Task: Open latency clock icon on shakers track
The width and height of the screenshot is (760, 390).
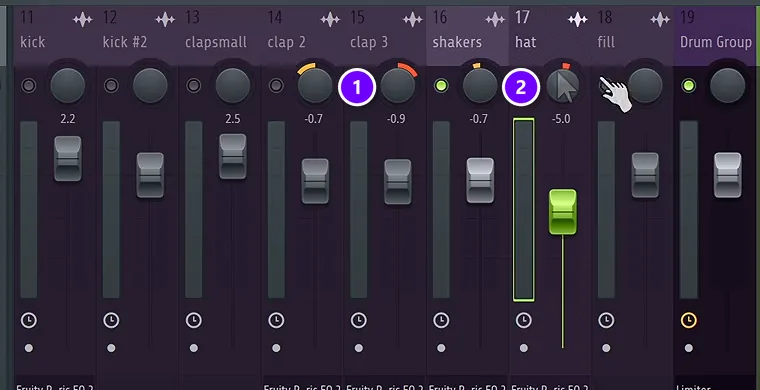Action: [x=441, y=320]
